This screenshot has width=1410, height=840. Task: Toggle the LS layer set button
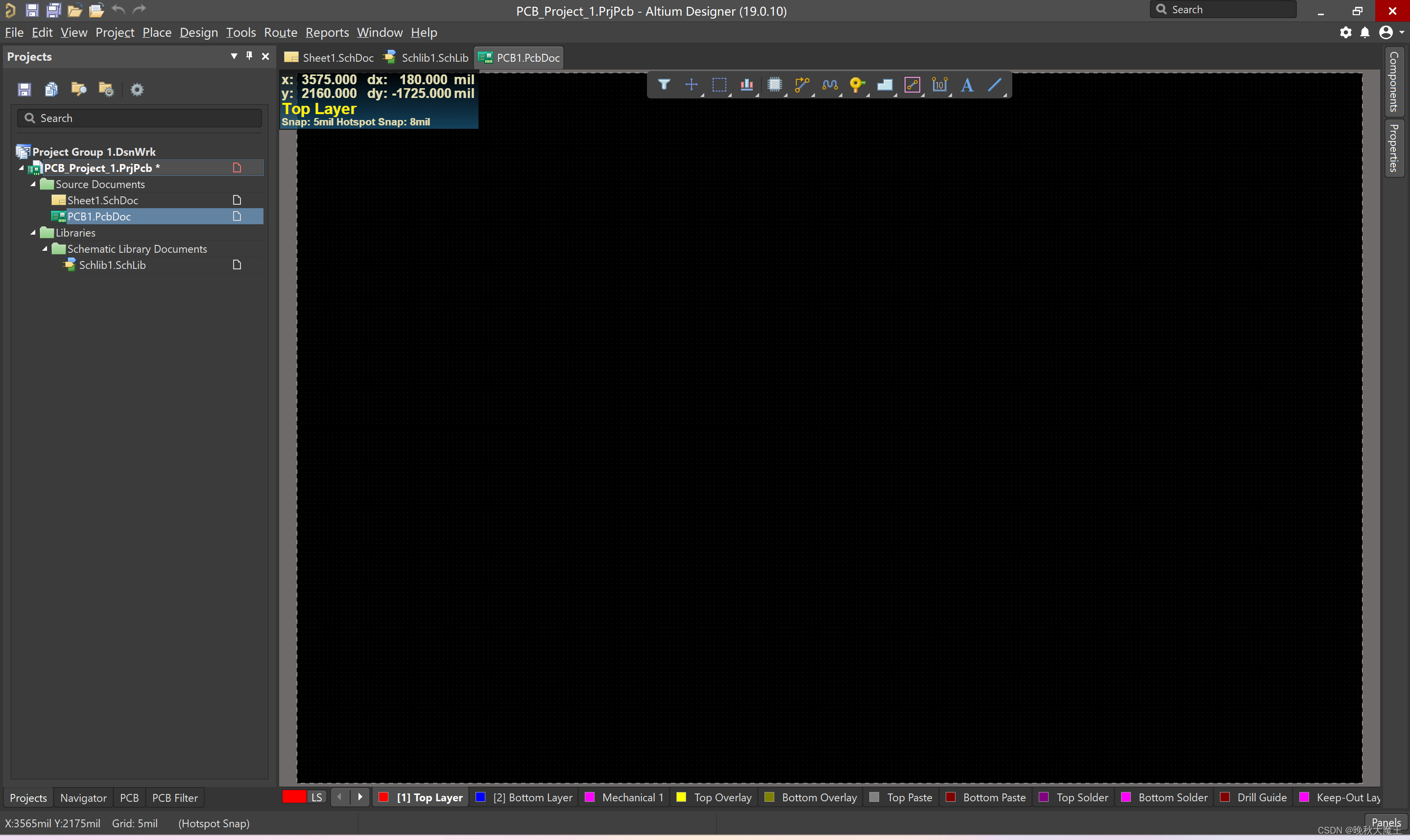(x=316, y=797)
